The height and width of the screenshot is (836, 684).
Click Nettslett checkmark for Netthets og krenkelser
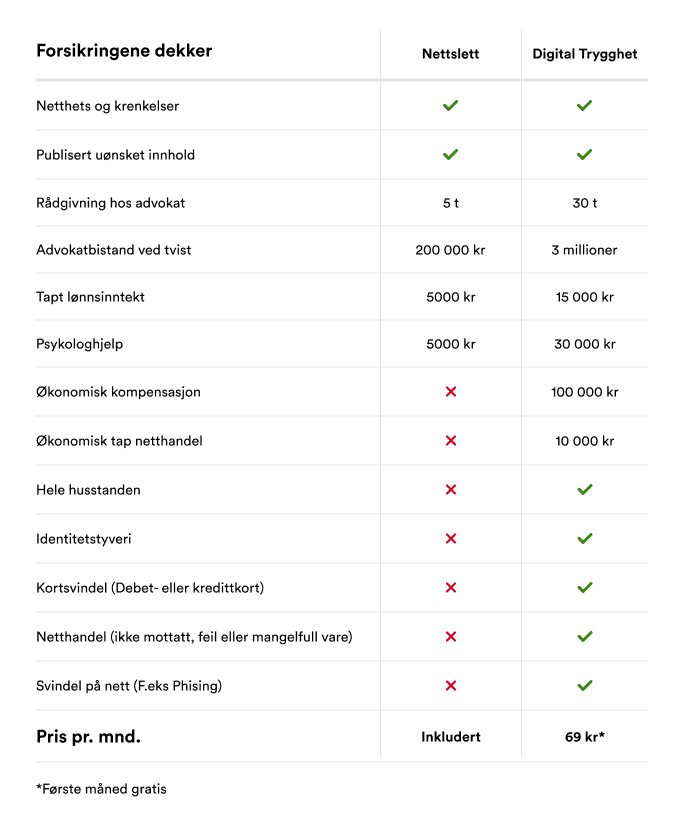pos(450,105)
